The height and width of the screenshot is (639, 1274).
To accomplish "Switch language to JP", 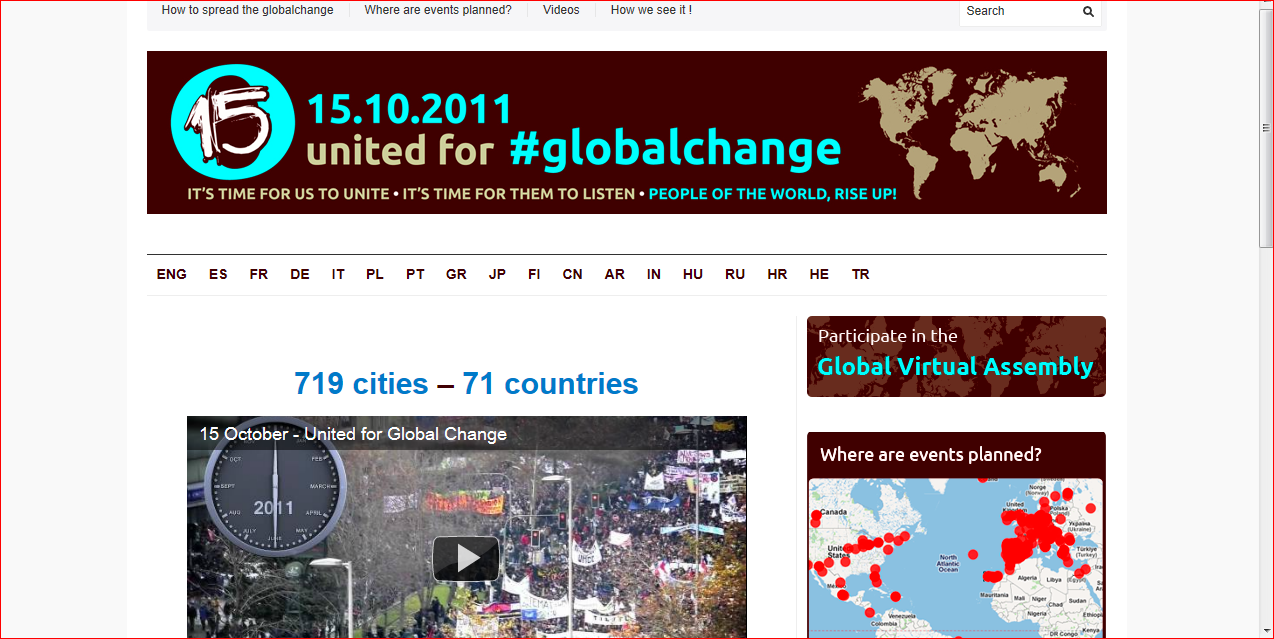I will (x=497, y=274).
